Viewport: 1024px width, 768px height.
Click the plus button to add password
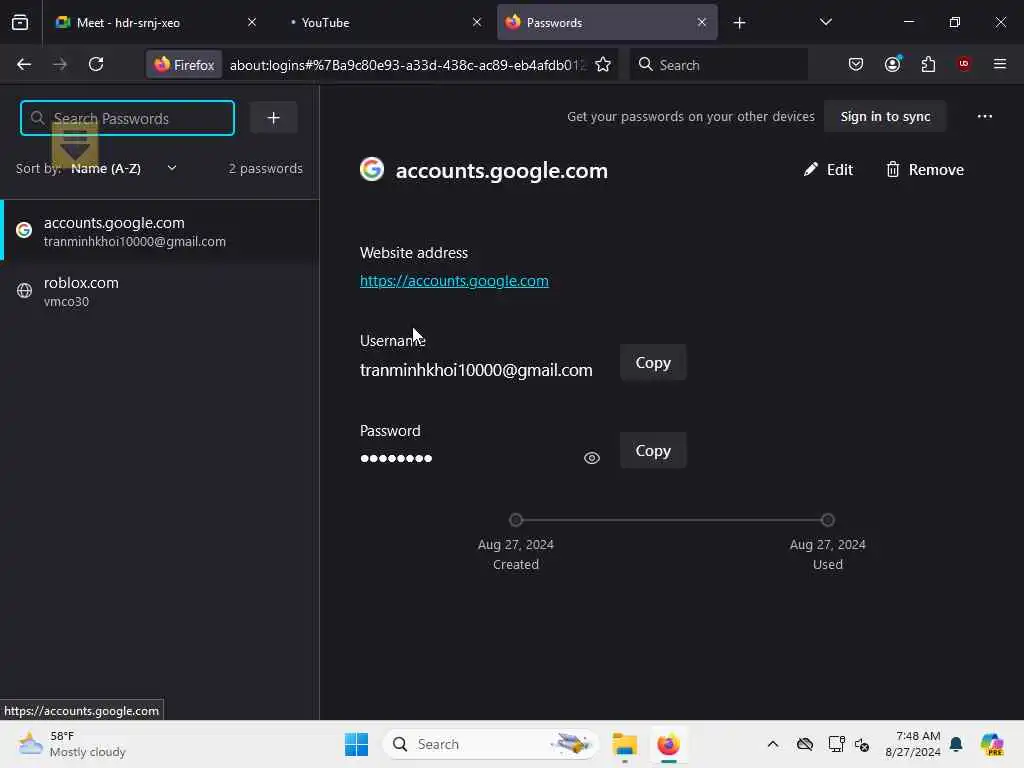274,118
